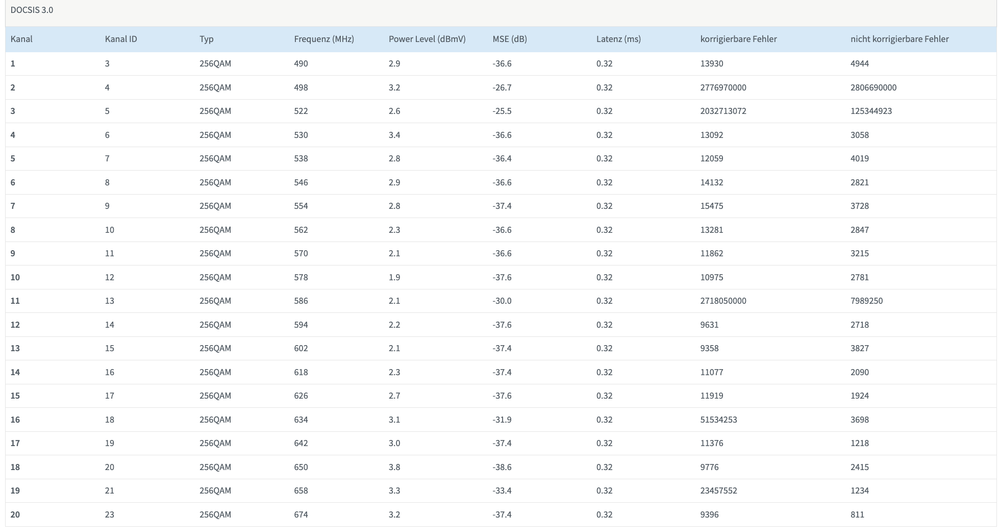Viewport: 999px width, 532px height.
Task: Click the MSE value -25.5
Action: tap(502, 111)
